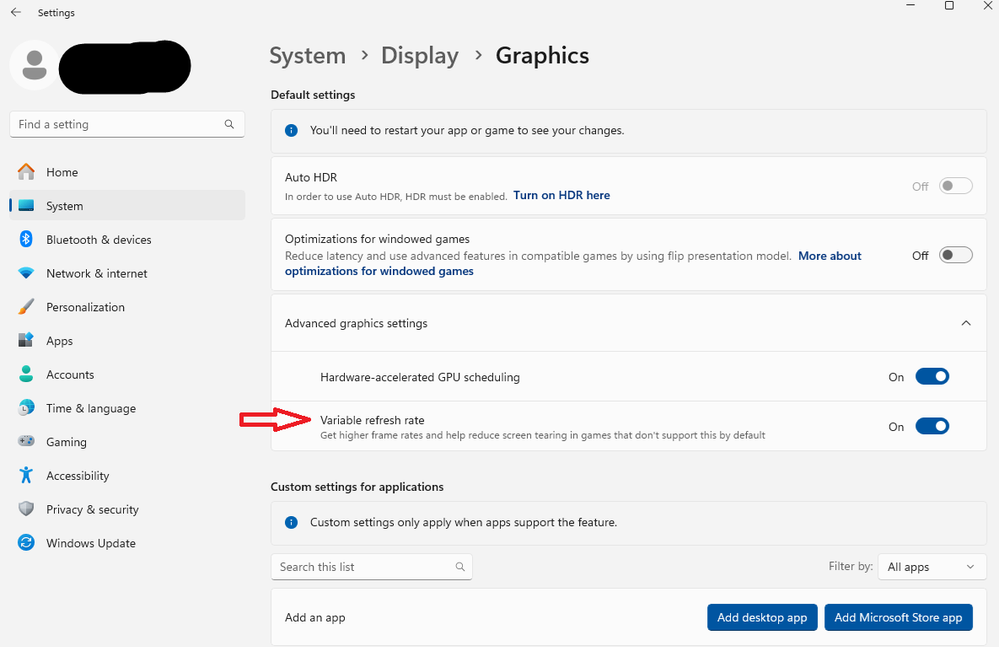
Task: Minimize the Settings window
Action: pos(910,6)
